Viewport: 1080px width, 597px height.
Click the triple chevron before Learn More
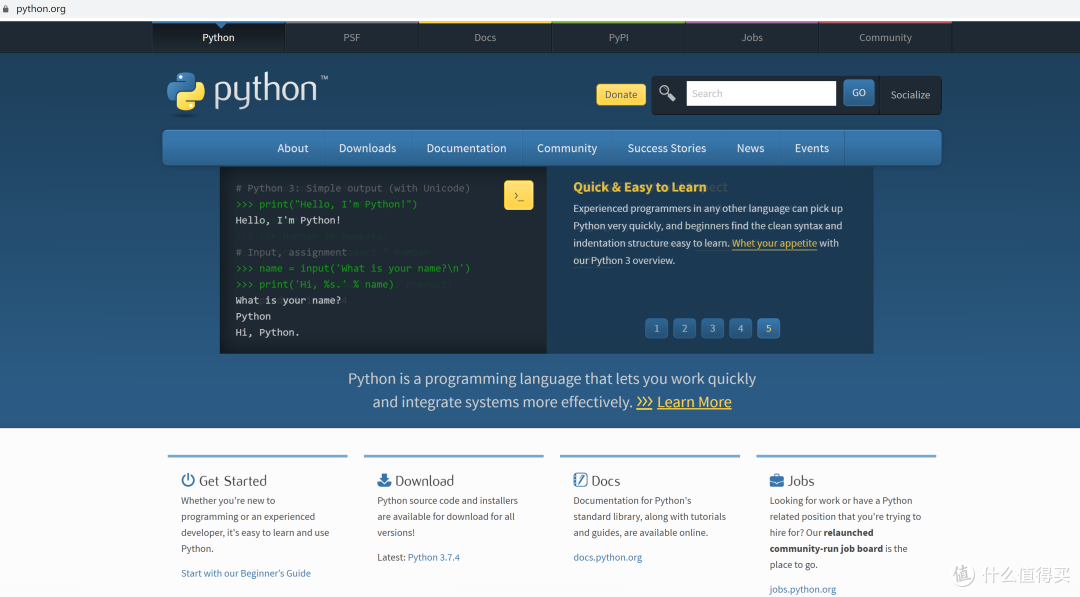[644, 402]
